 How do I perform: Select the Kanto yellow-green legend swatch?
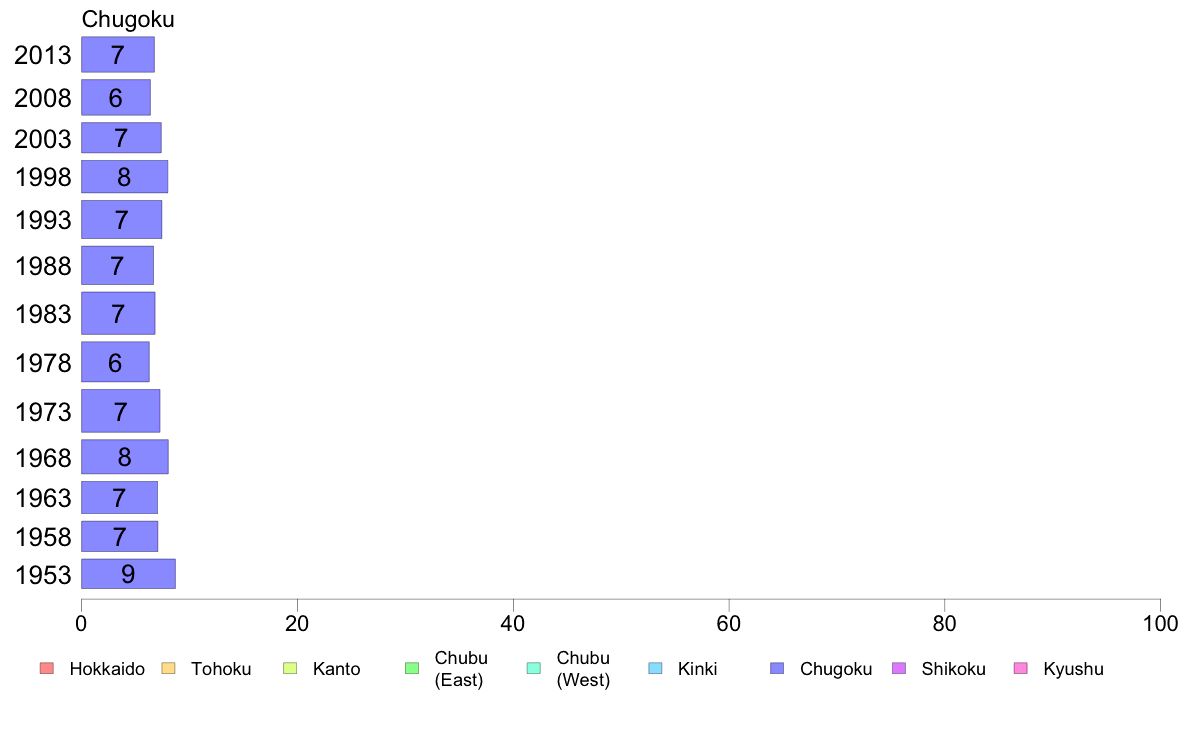tap(290, 668)
